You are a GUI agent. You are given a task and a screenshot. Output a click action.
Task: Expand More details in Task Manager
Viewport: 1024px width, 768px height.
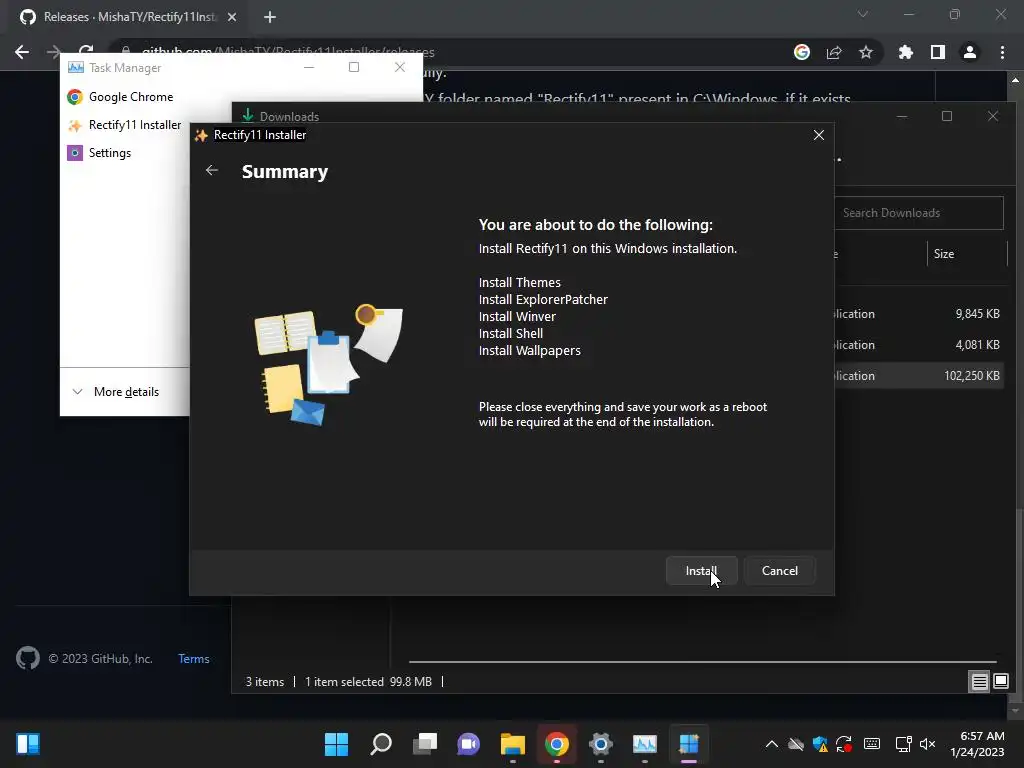click(x=116, y=392)
